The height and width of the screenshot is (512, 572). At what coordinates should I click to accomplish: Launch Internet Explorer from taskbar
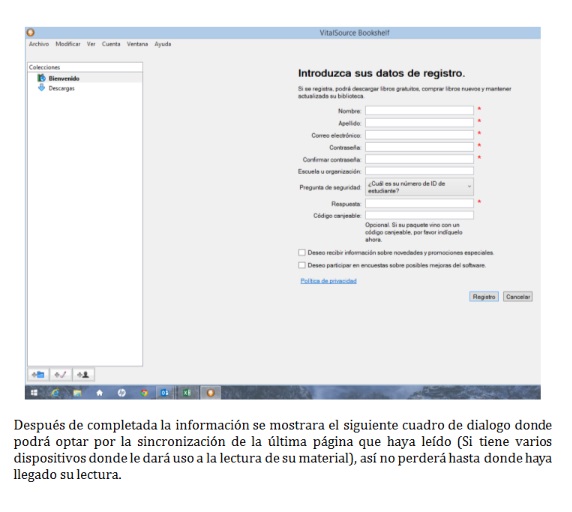point(55,393)
